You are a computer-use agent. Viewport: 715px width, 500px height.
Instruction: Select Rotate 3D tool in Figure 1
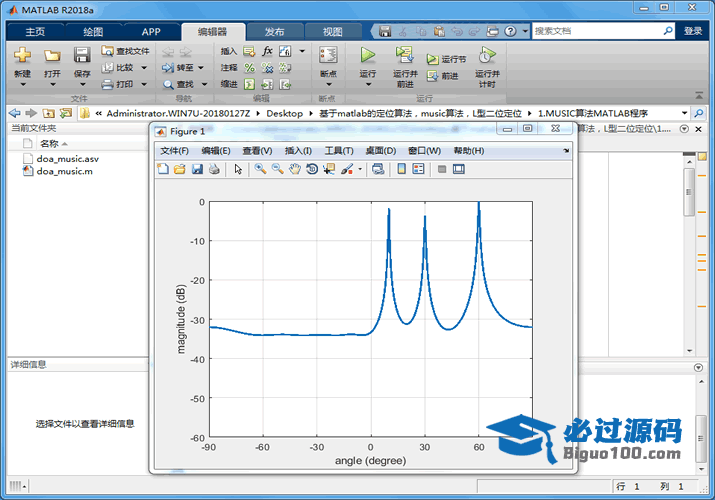pyautogui.click(x=312, y=169)
